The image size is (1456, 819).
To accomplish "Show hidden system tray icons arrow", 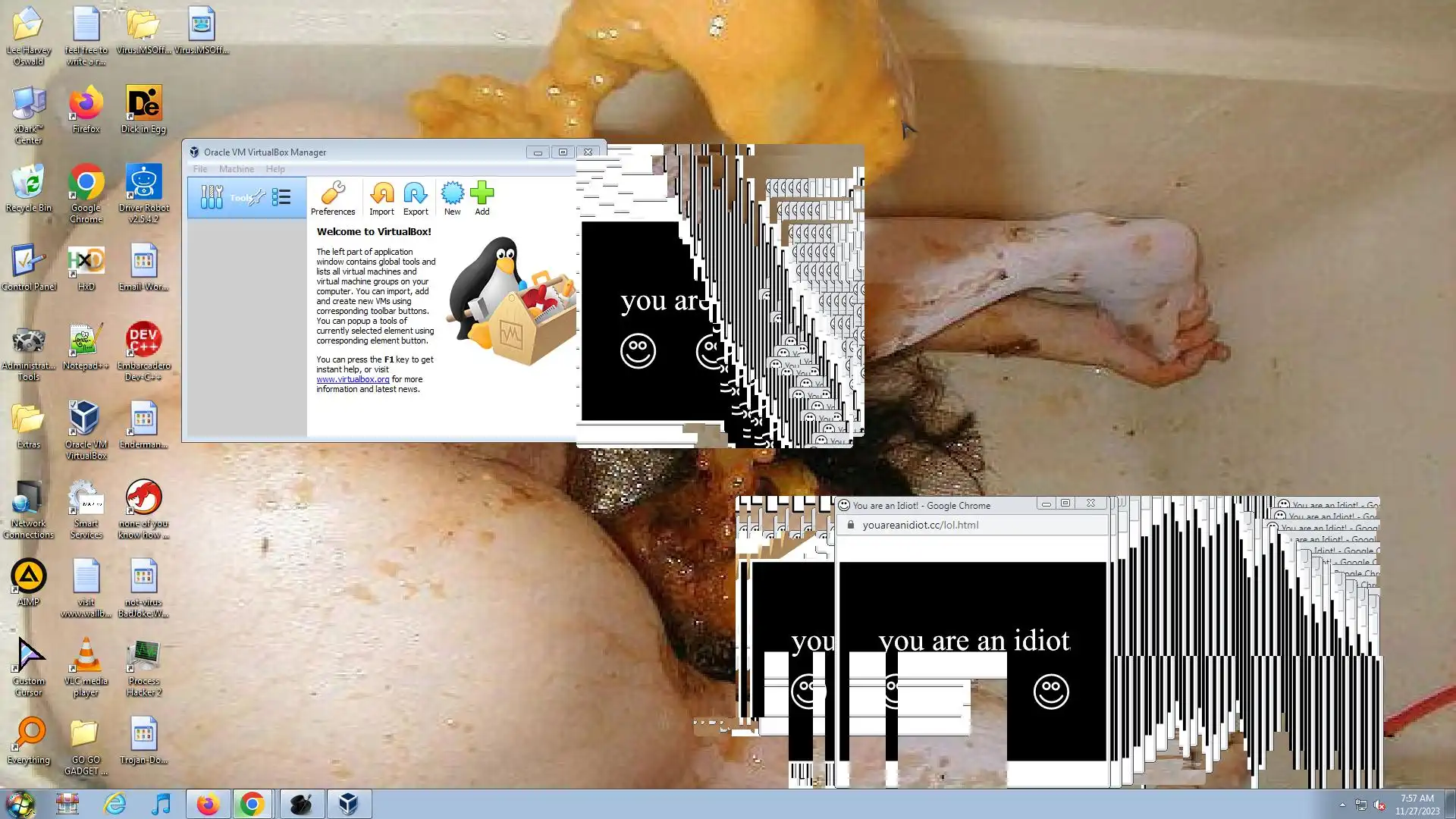I will 1342,805.
